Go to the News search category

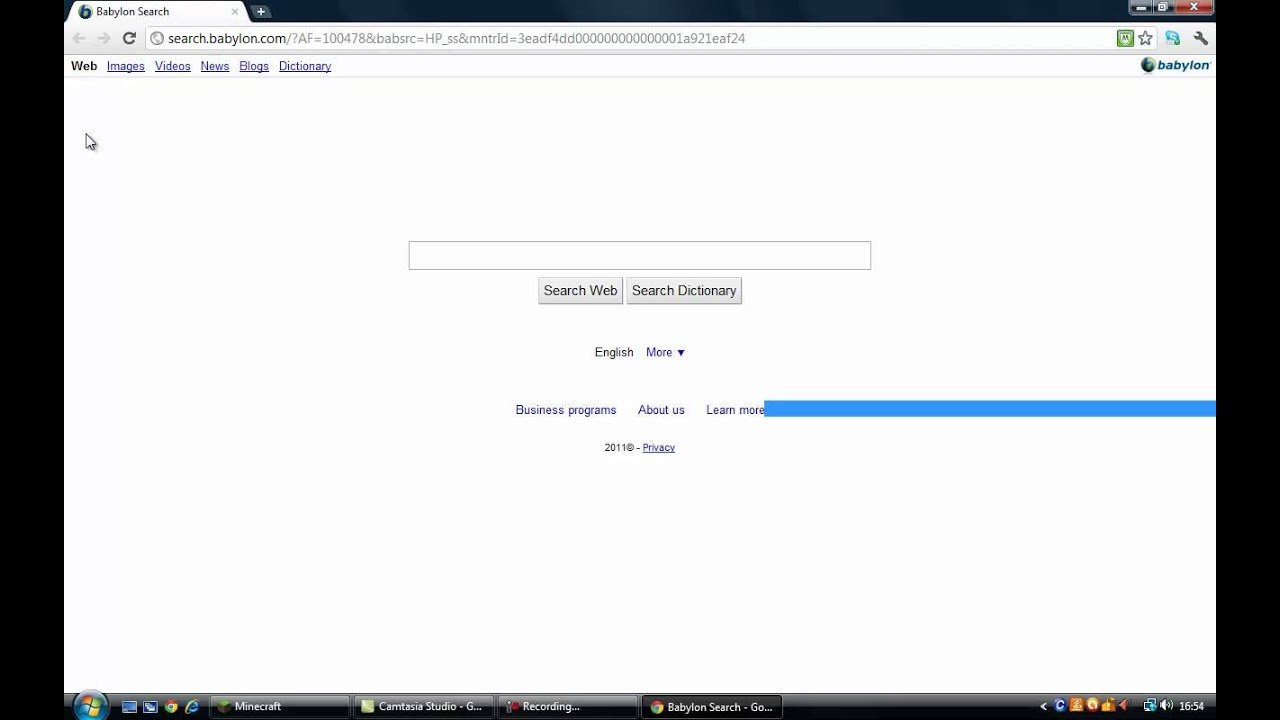pos(215,66)
